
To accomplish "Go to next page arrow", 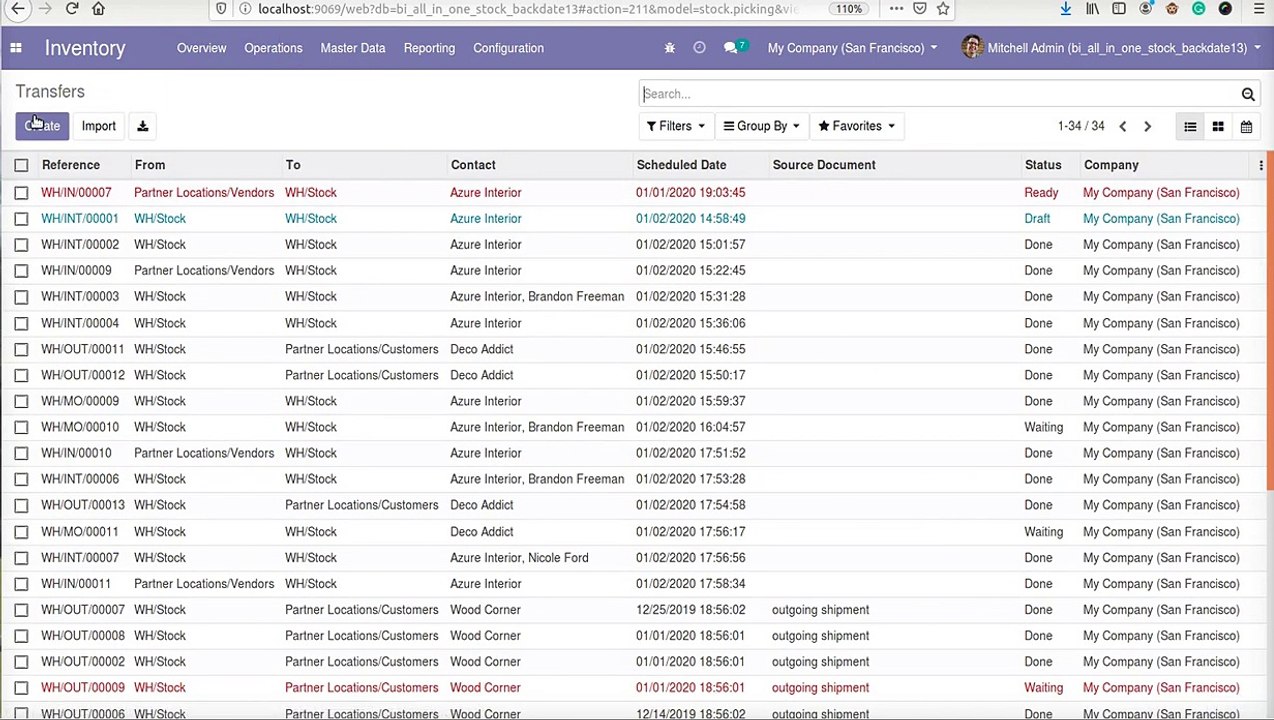I will pos(1147,126).
